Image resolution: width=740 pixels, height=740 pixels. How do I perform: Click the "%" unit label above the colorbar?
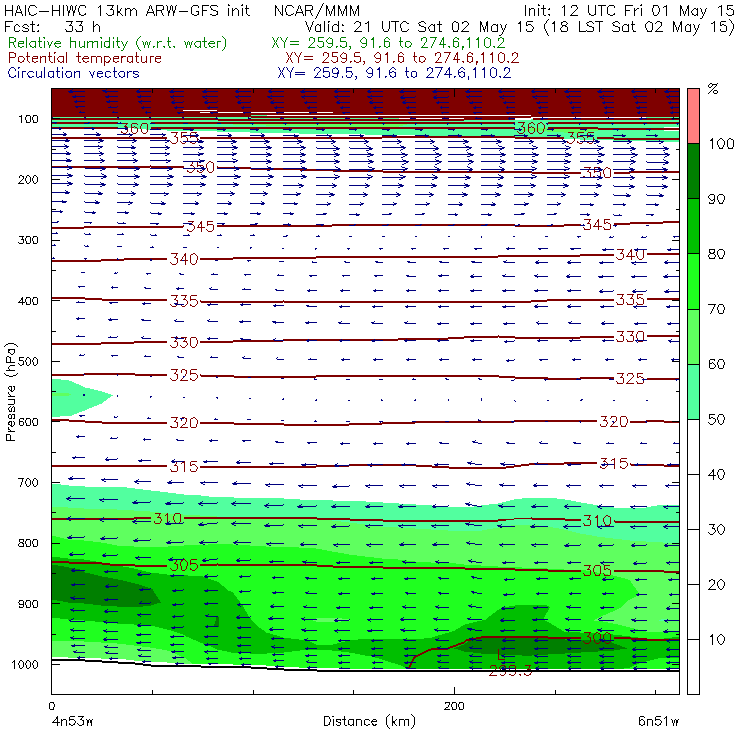713,89
